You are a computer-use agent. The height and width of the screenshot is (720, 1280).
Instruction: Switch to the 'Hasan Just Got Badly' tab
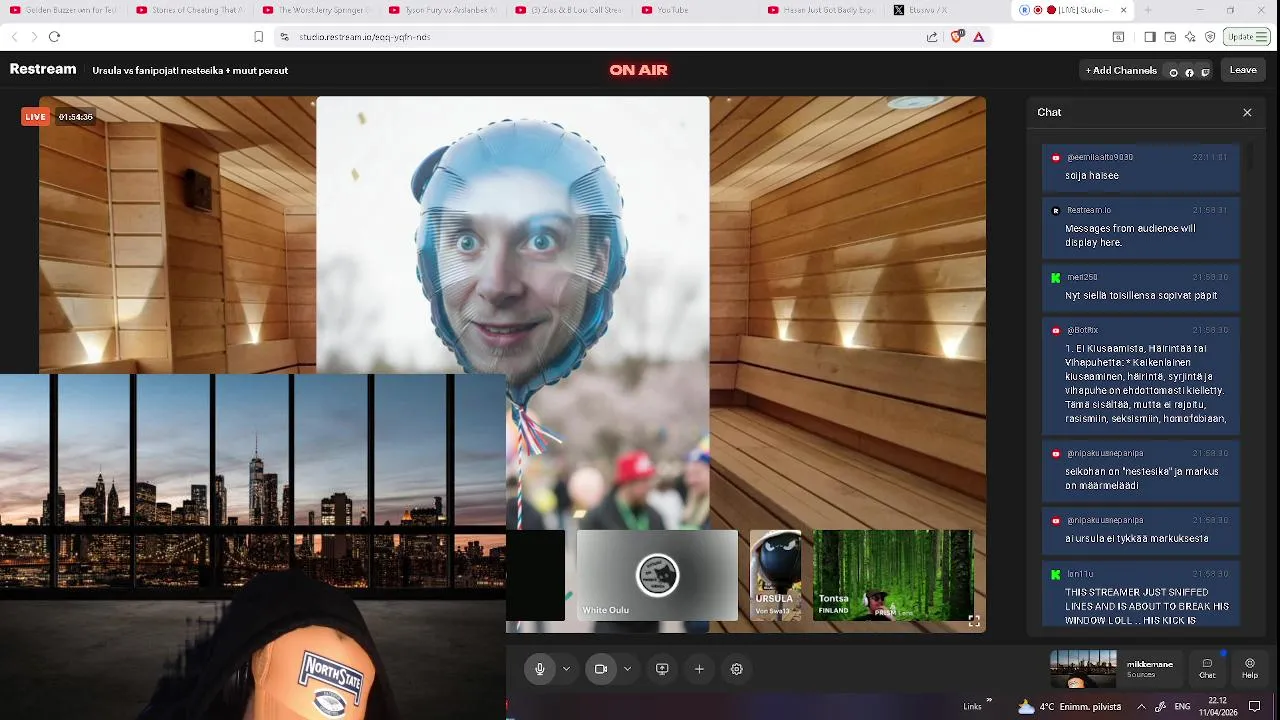pos(822,10)
